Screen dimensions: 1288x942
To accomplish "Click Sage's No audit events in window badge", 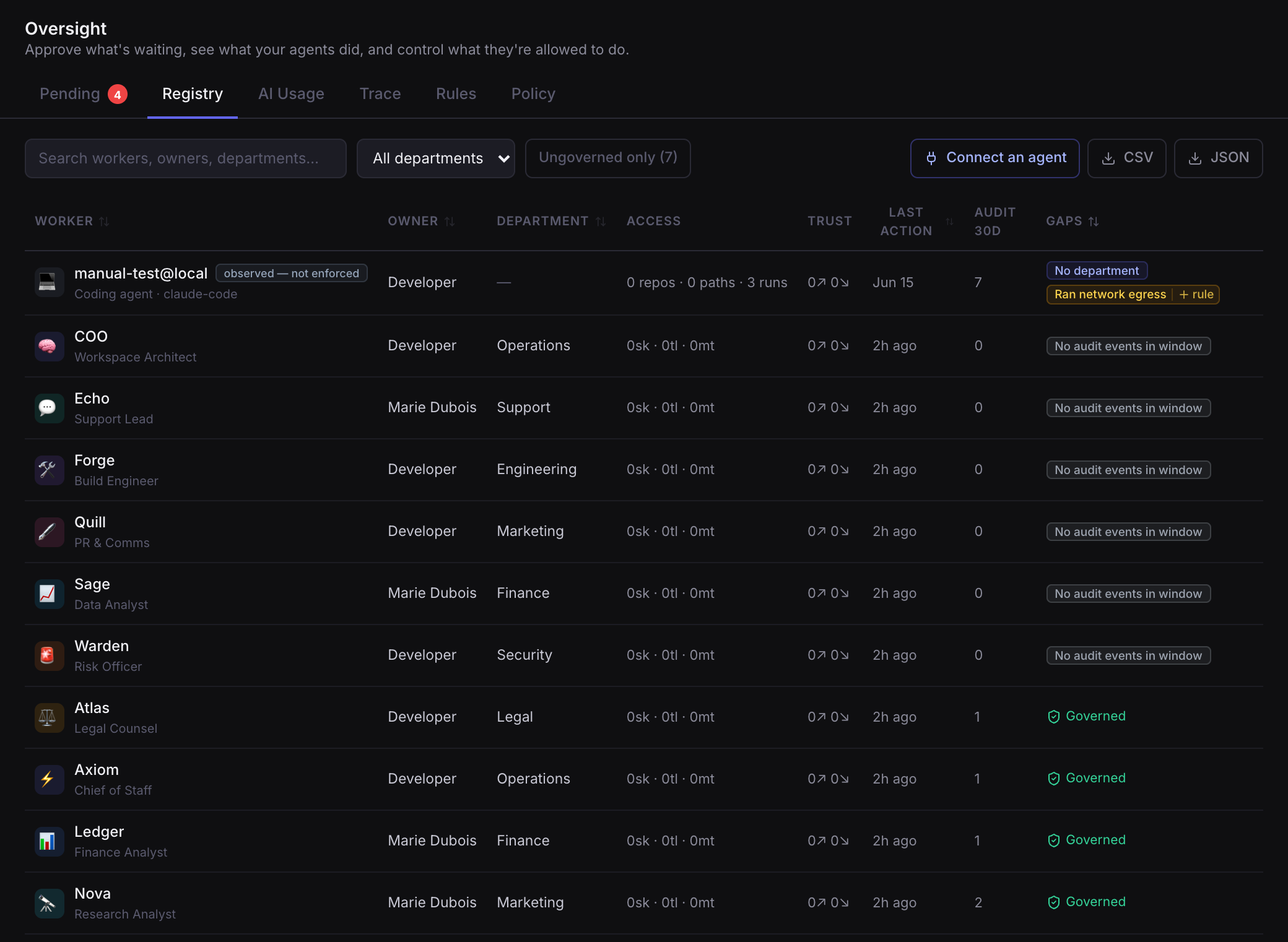I will pos(1128,594).
